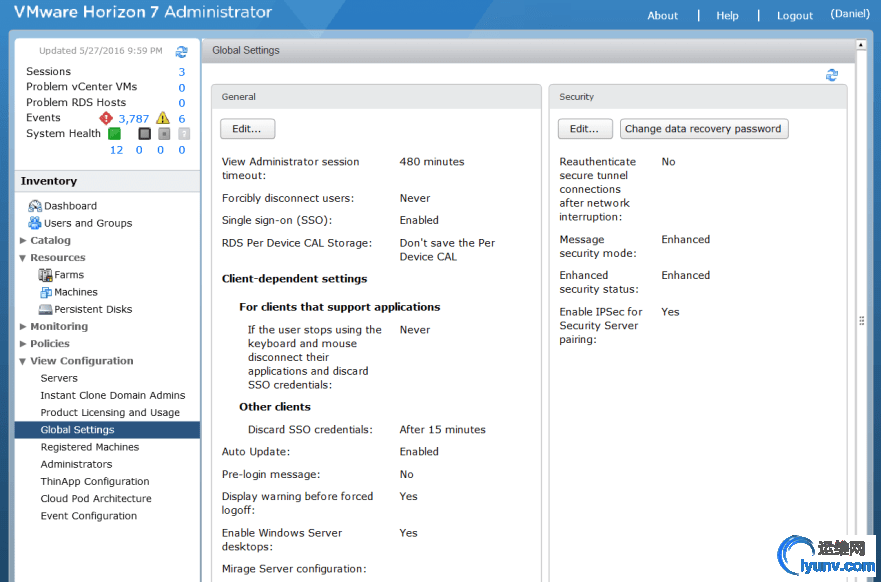Click the dark gray System Health indicator
The height and width of the screenshot is (582, 881).
tap(144, 134)
